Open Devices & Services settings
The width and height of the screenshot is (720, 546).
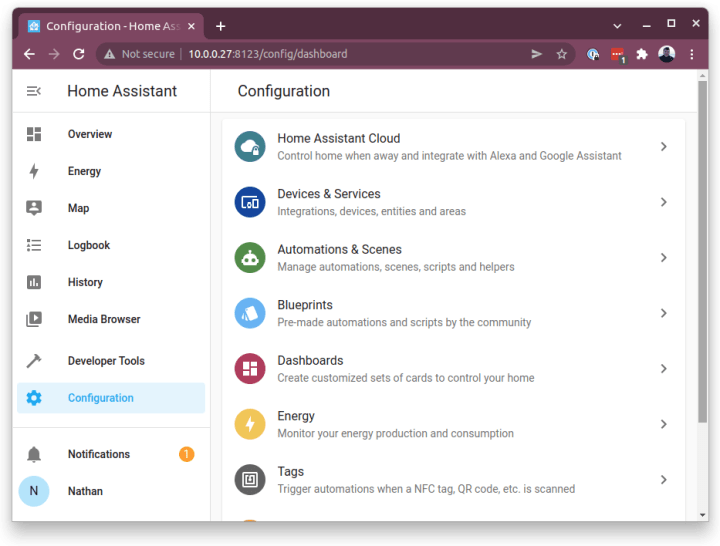pos(453,202)
